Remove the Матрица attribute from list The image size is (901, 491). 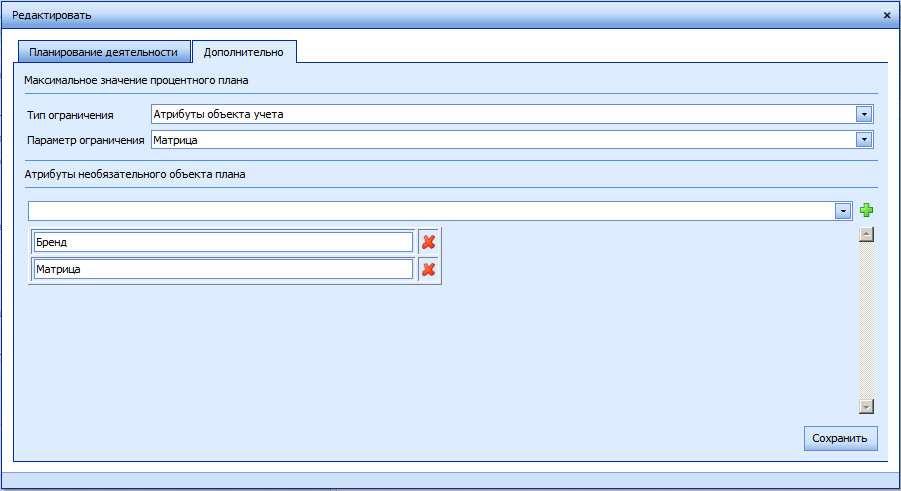429,269
